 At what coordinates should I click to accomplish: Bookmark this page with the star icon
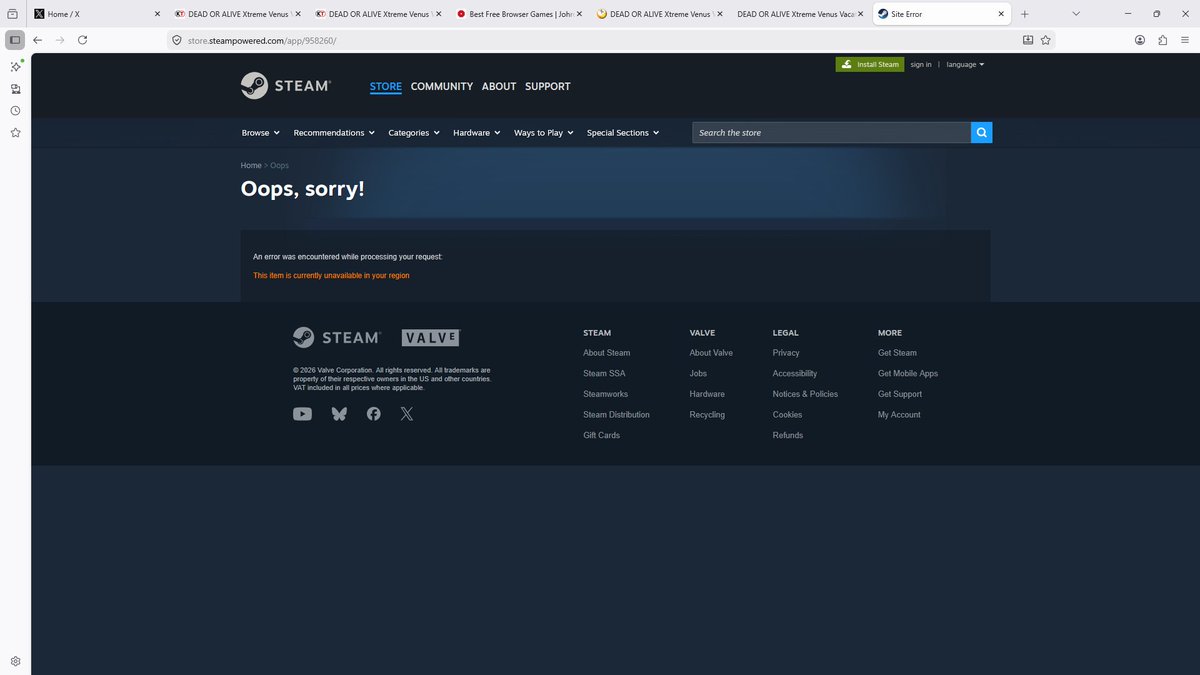pos(1046,40)
